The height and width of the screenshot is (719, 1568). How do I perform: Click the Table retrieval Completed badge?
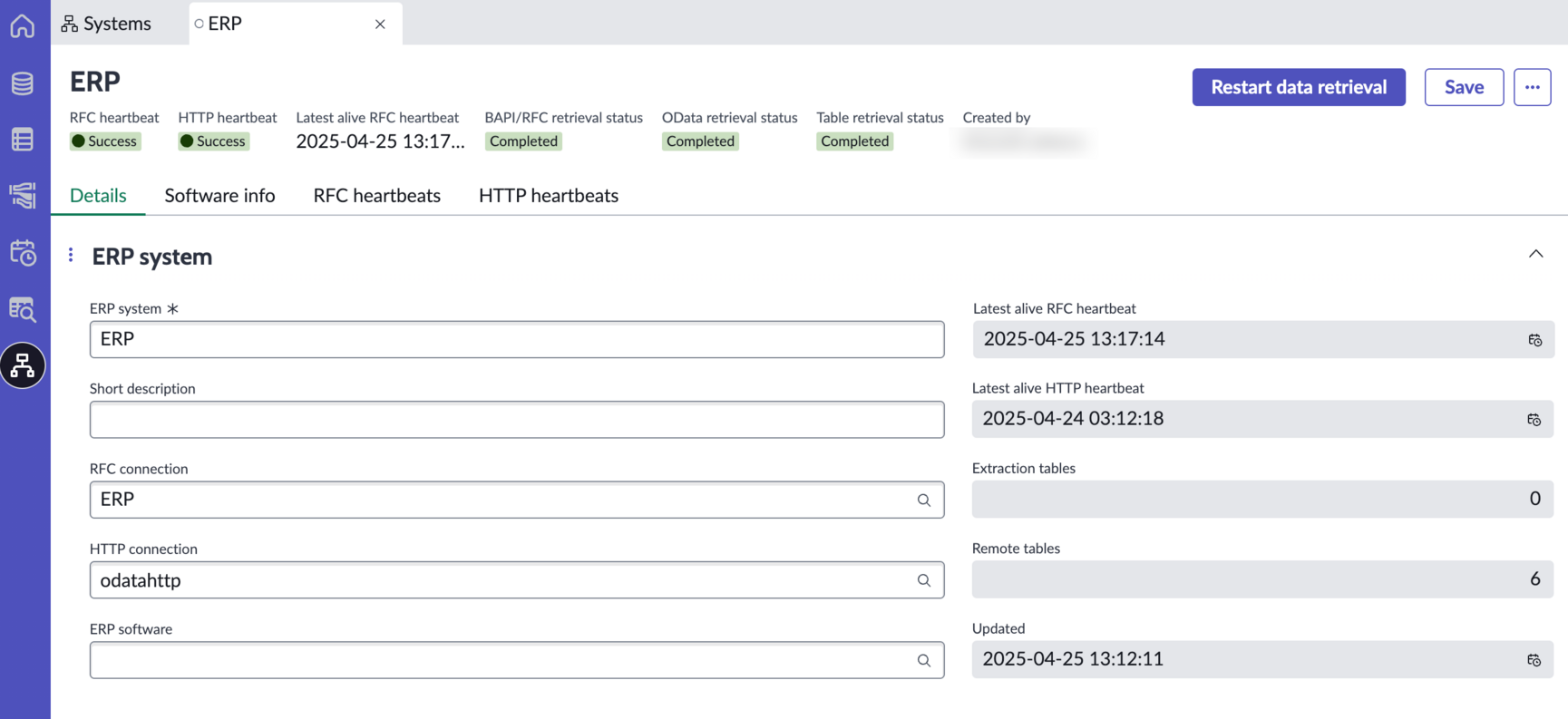point(854,141)
